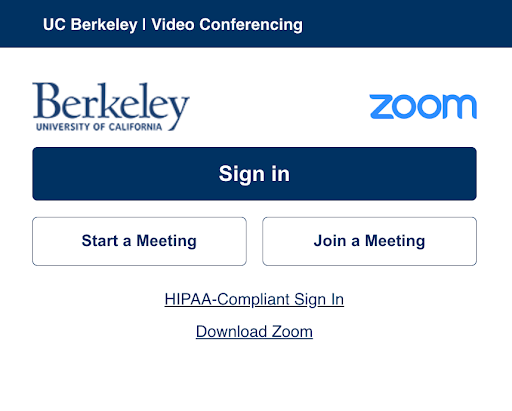
Task: Click the UC Berkeley | Video Conferencing header title
Action: (173, 25)
